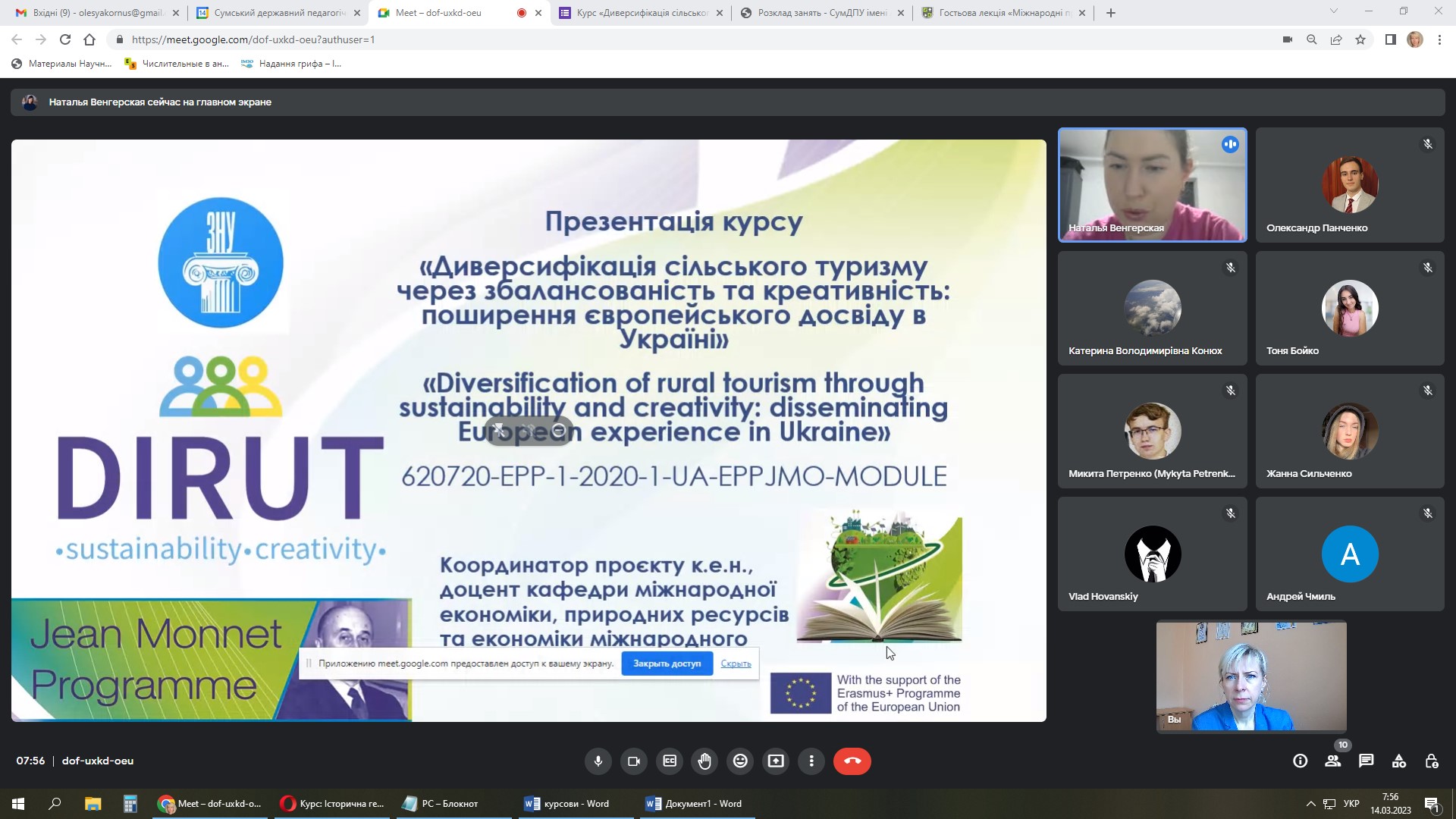The image size is (1456, 819).
Task: Open the chat with everyone
Action: (1366, 761)
